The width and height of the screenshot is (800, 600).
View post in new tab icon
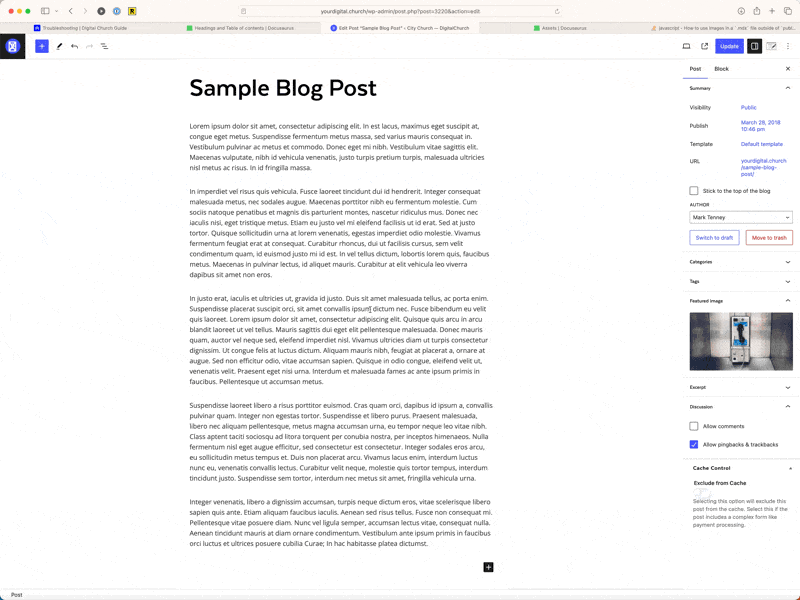pos(705,46)
